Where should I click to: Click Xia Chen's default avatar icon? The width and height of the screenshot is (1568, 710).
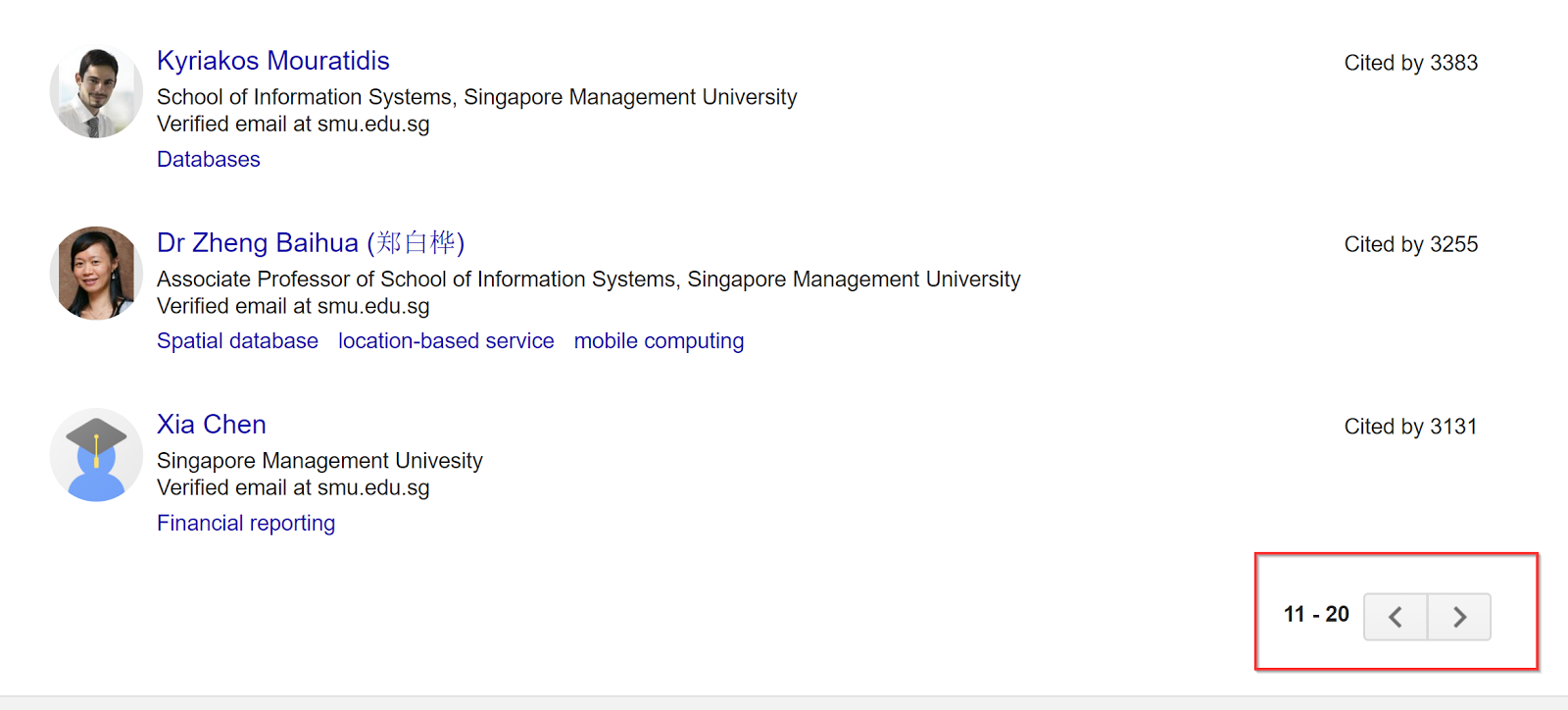coord(96,455)
